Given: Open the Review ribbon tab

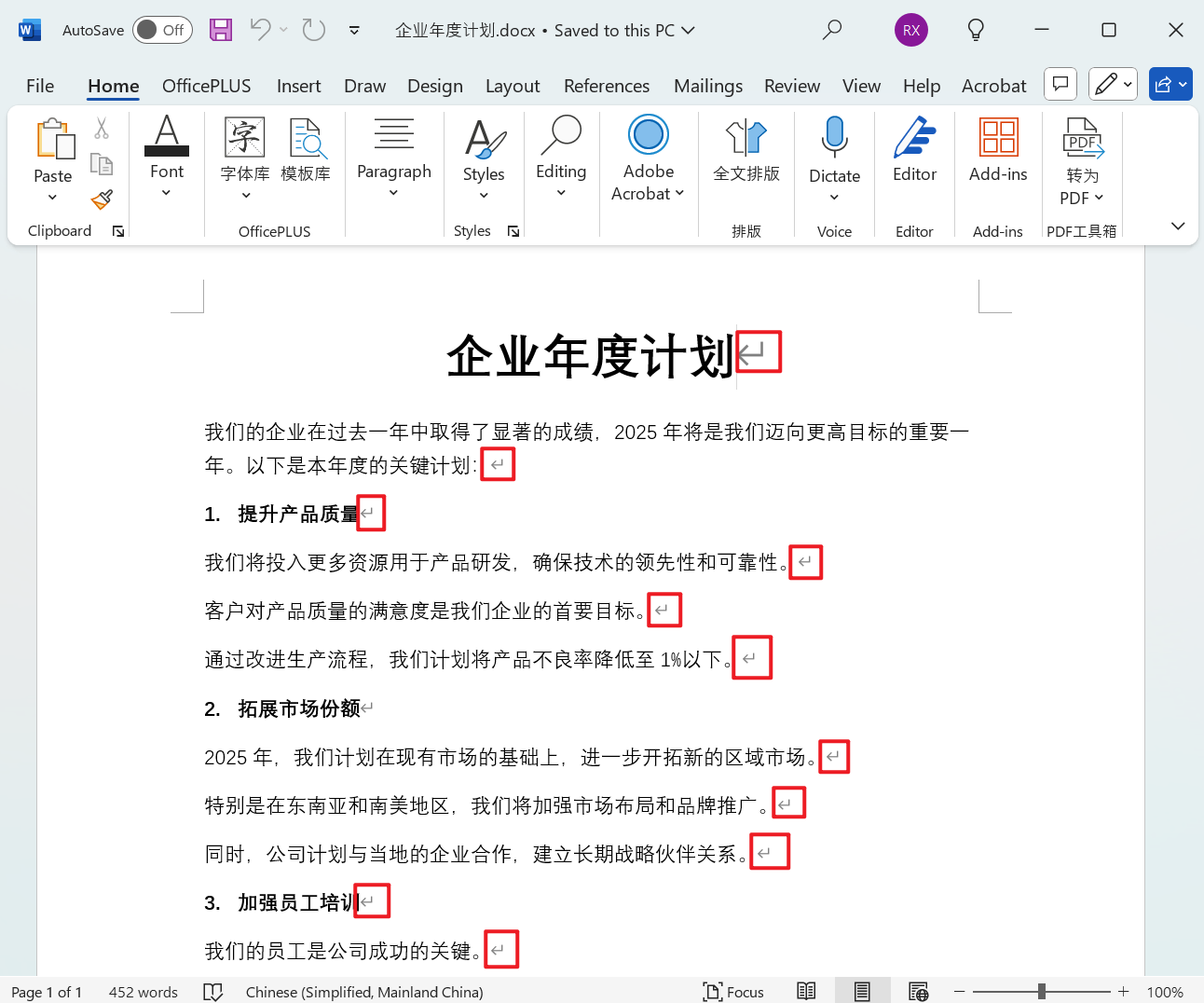Looking at the screenshot, I should (791, 85).
